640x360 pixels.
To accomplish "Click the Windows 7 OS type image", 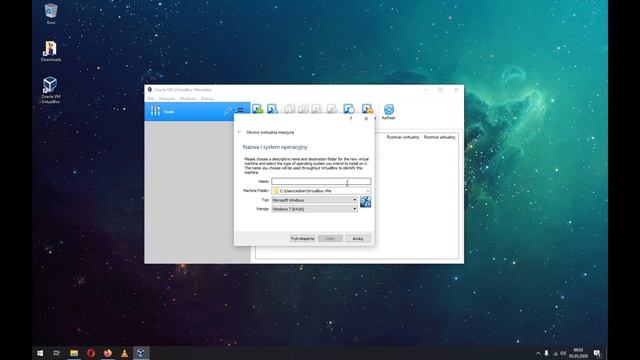I will point(365,202).
